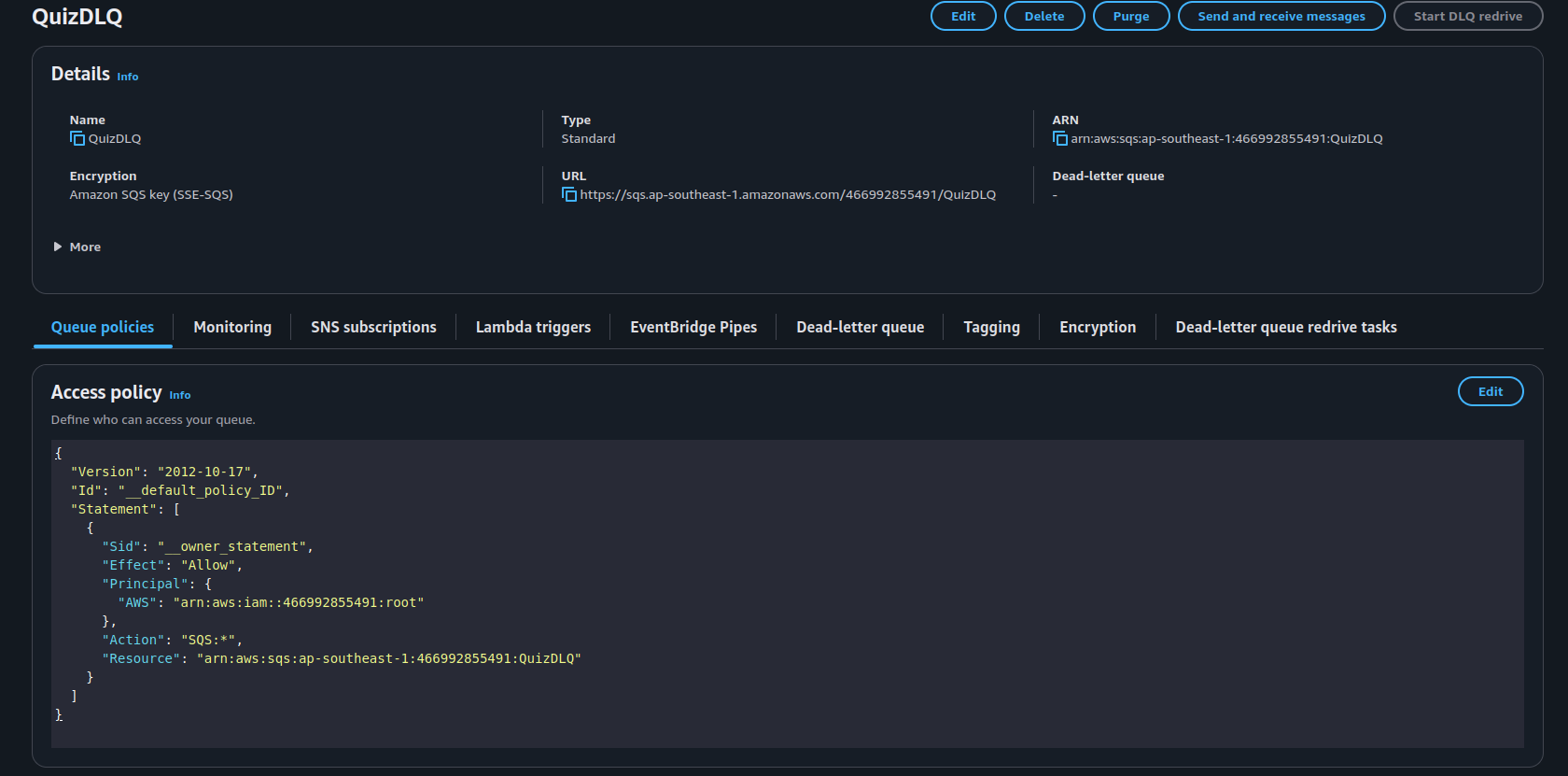
Task: Purge the queue messages
Action: 1130,17
